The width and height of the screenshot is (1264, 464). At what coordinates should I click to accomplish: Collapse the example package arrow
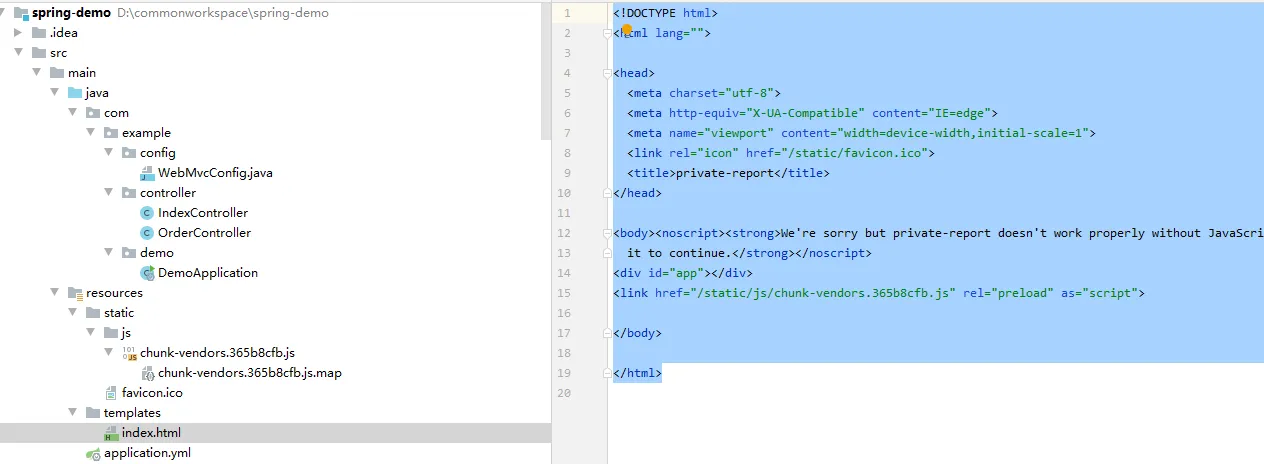tap(91, 133)
